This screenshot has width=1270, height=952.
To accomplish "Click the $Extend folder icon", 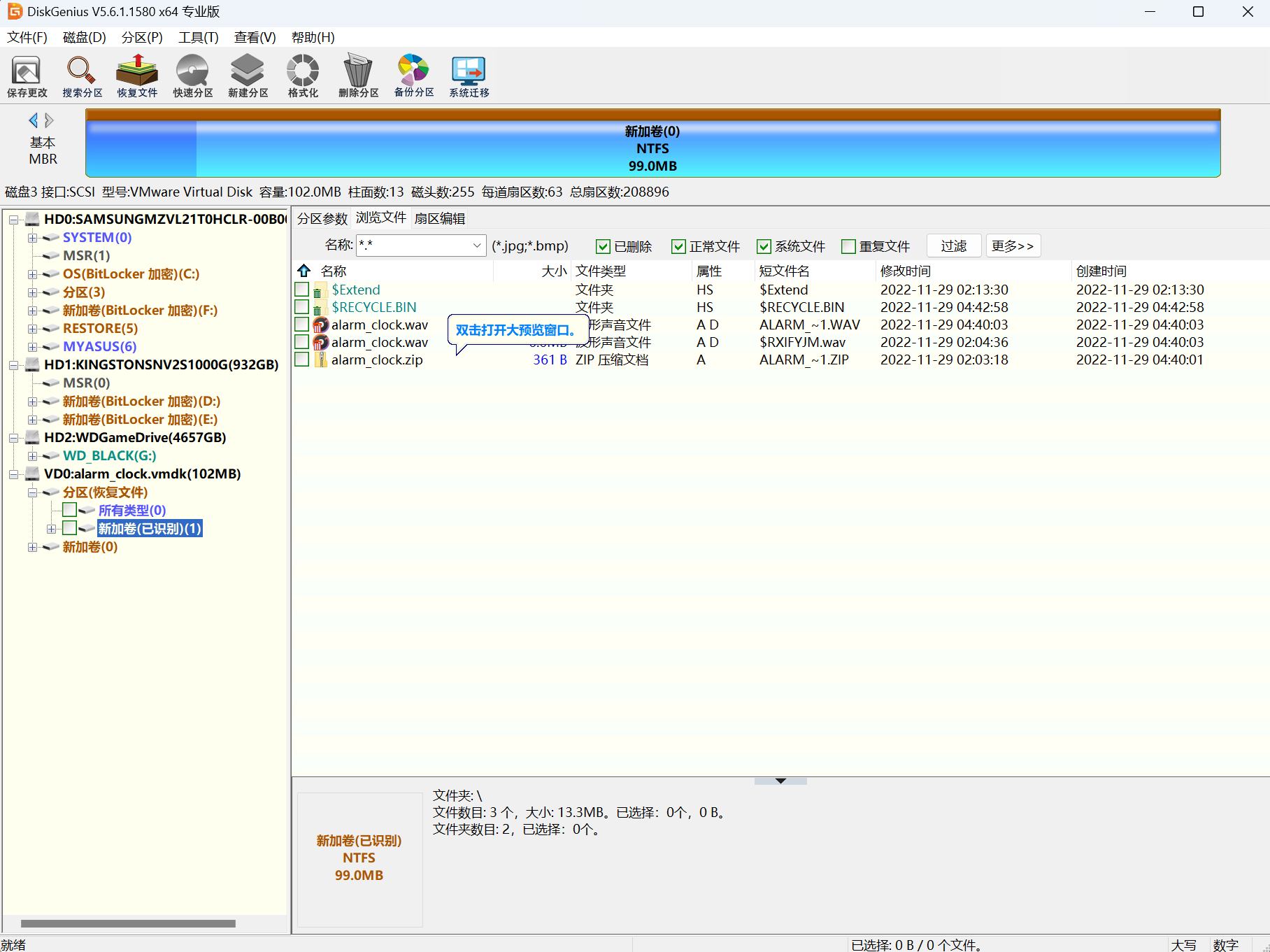I will click(x=320, y=290).
